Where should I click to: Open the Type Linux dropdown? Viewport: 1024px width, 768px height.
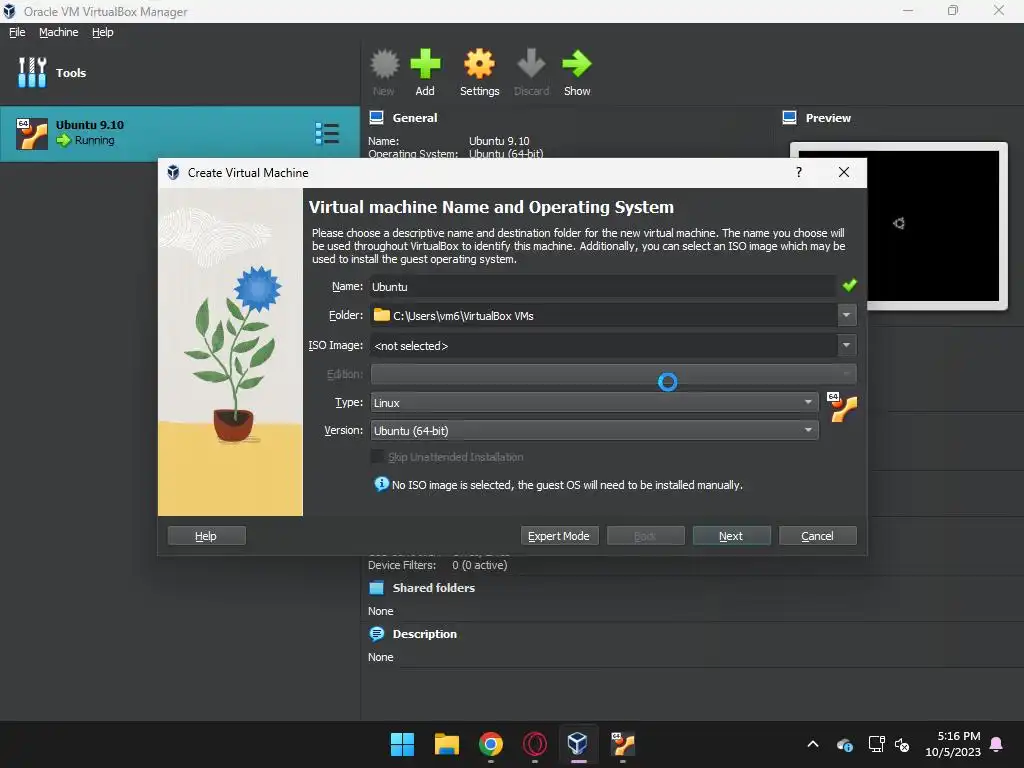(x=594, y=402)
